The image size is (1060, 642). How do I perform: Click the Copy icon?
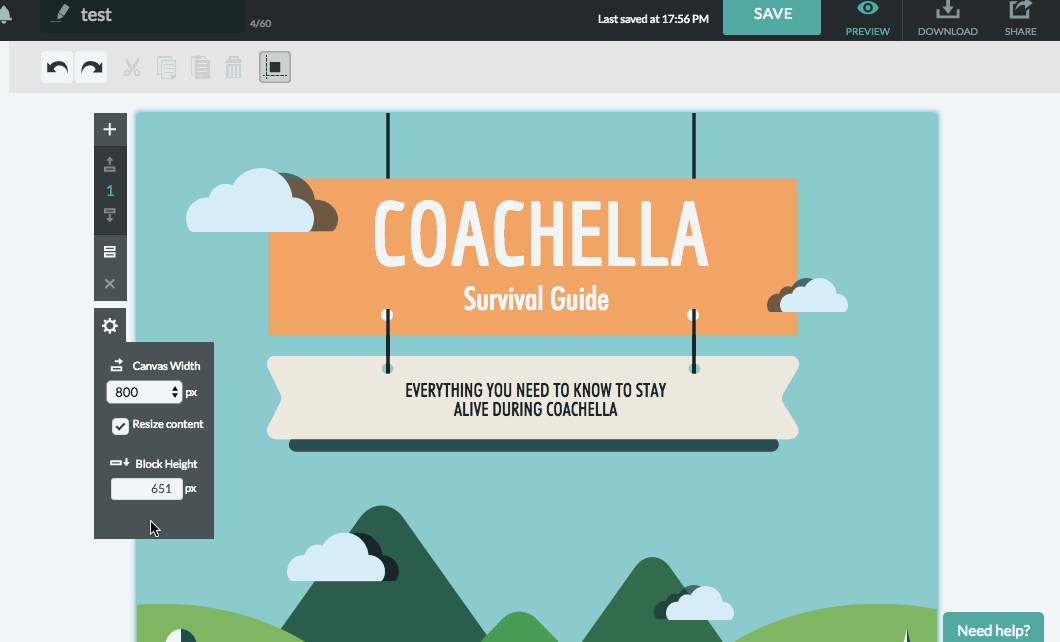tap(166, 68)
